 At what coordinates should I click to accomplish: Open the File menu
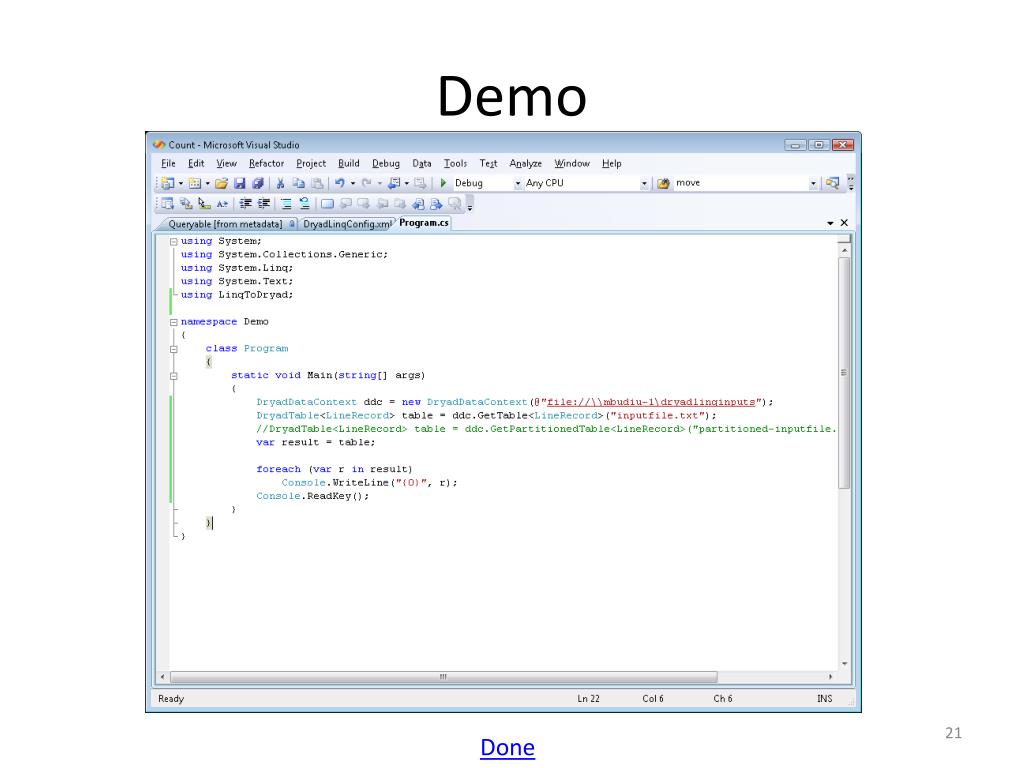coord(168,163)
